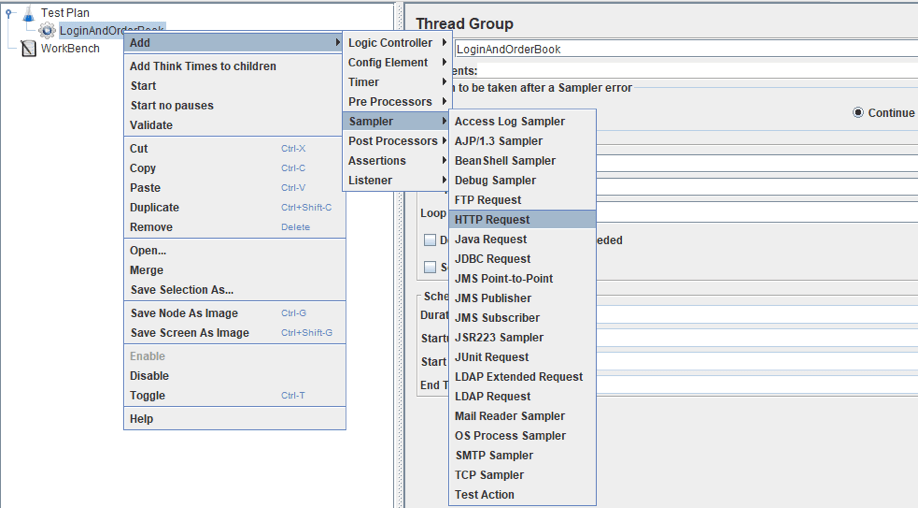Screen dimensions: 918x508
Task: Tick the checkbox starting with S
Action: (430, 267)
